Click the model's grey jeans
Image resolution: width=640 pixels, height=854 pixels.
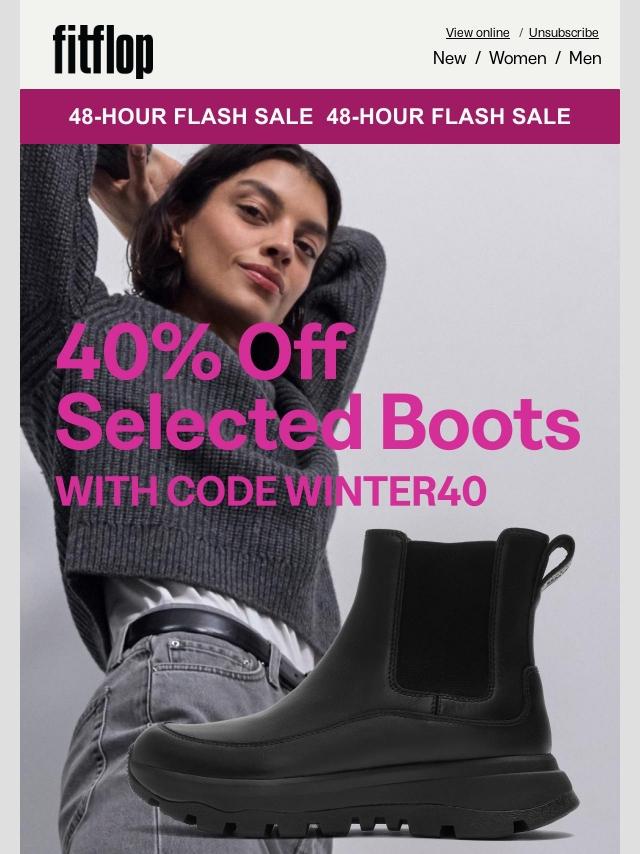[x=163, y=752]
